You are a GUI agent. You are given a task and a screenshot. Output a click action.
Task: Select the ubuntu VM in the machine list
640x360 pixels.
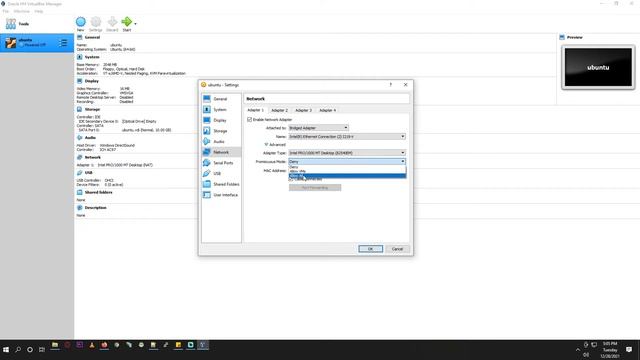[37, 43]
